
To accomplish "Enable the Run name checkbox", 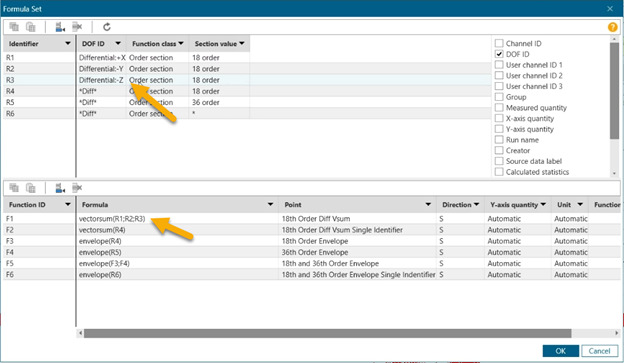I will point(499,140).
